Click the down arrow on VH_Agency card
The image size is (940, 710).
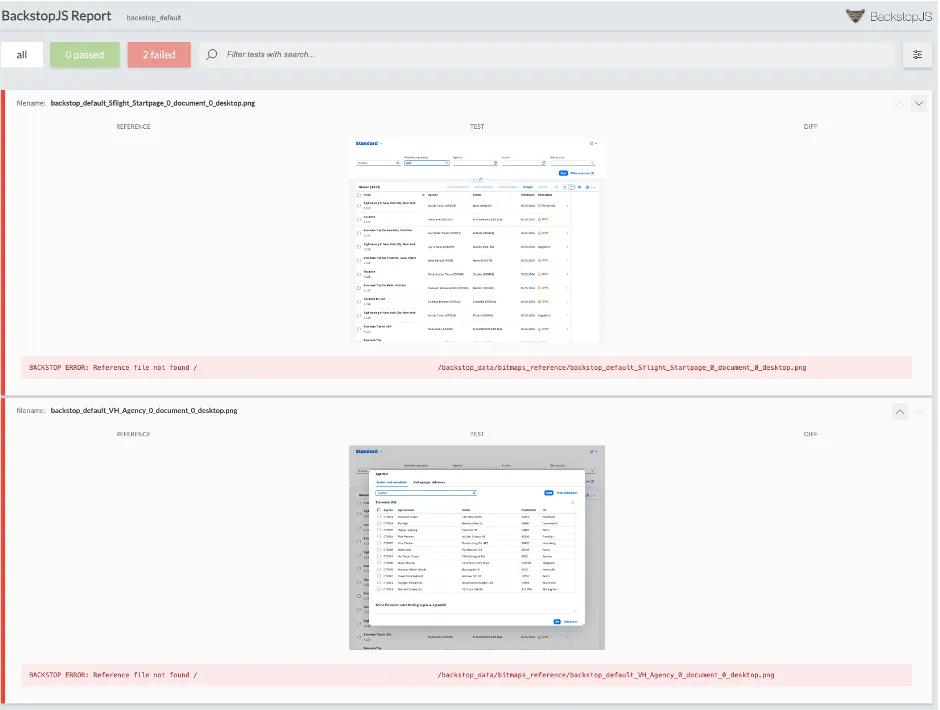pyautogui.click(x=919, y=411)
